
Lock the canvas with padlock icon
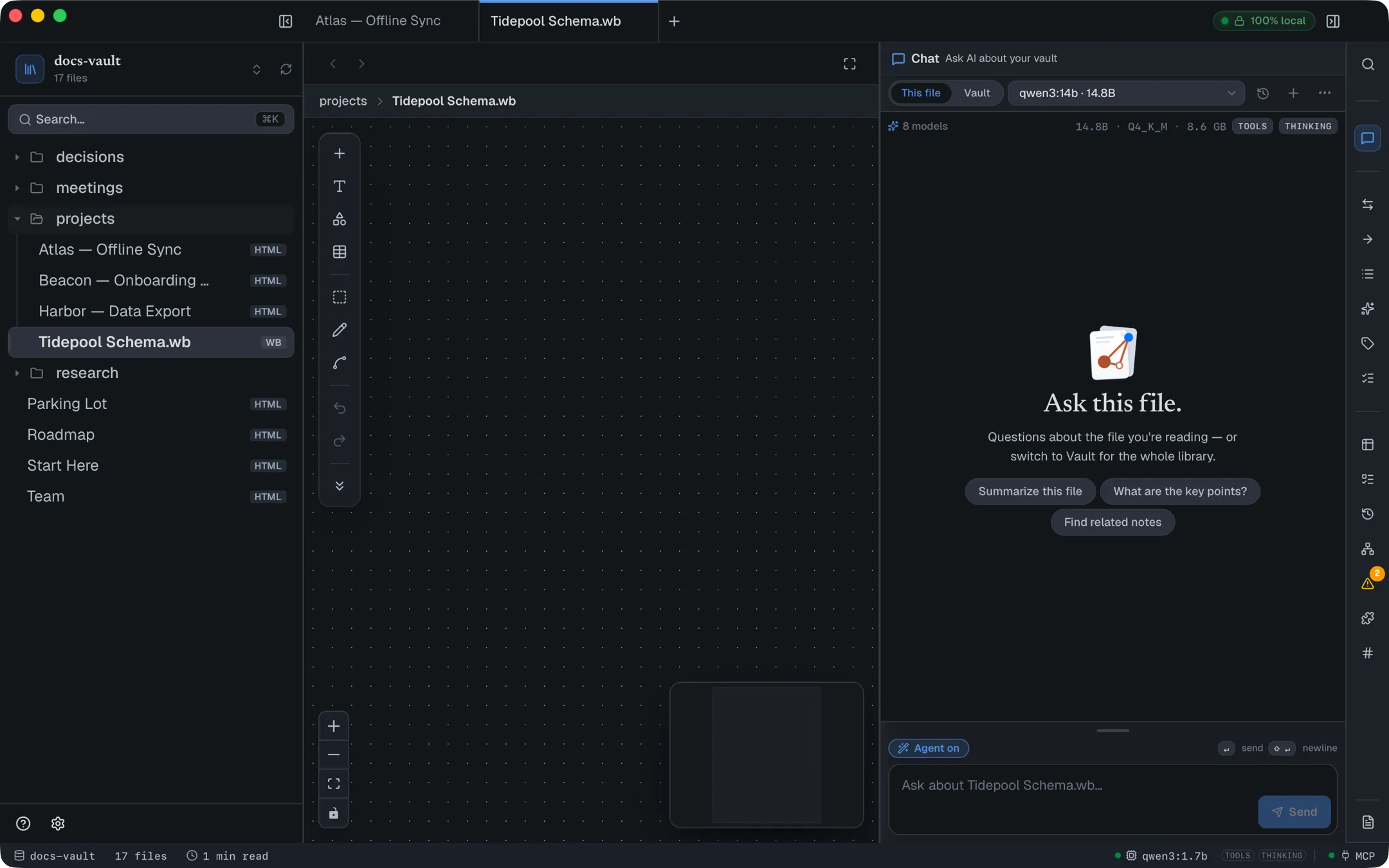coord(334,813)
